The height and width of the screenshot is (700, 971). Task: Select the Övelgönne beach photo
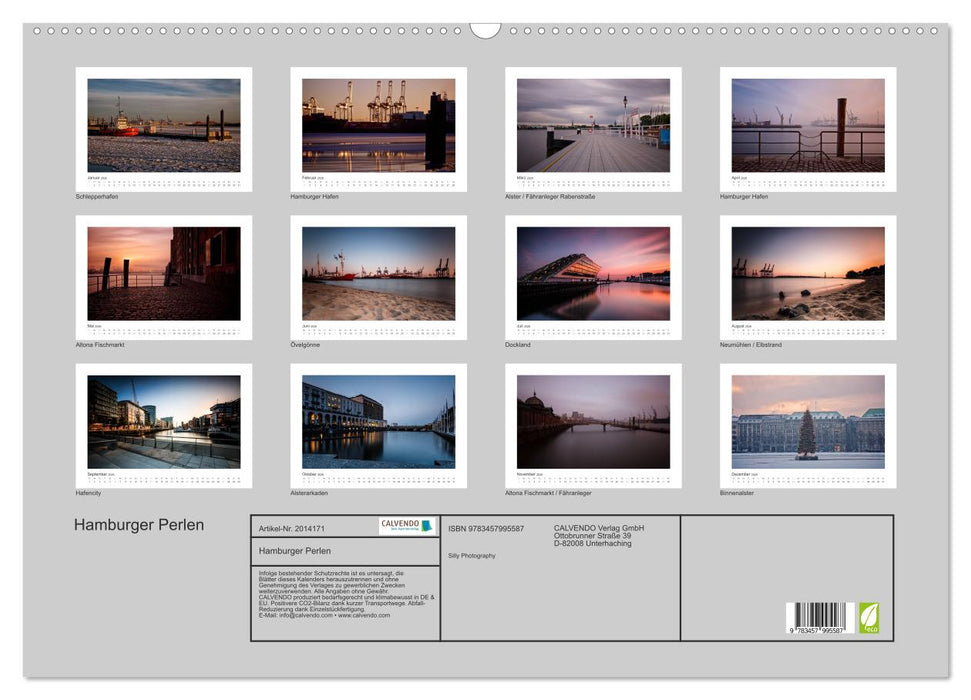tap(378, 273)
